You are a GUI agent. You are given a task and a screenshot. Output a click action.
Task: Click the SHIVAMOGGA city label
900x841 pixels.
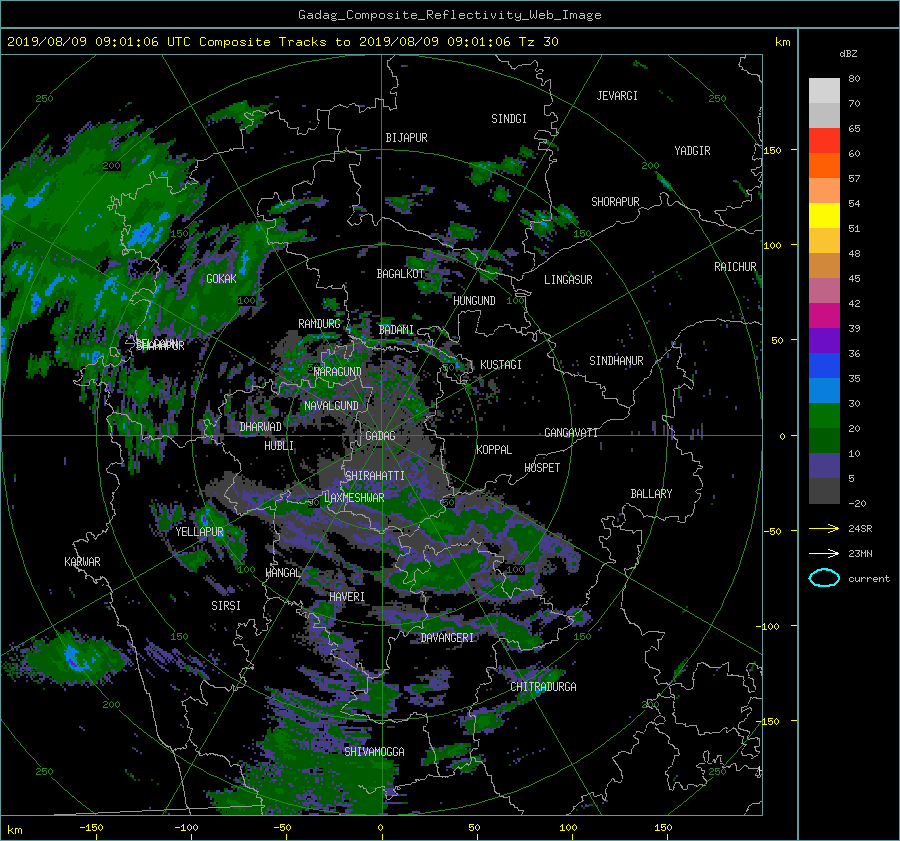tap(374, 752)
